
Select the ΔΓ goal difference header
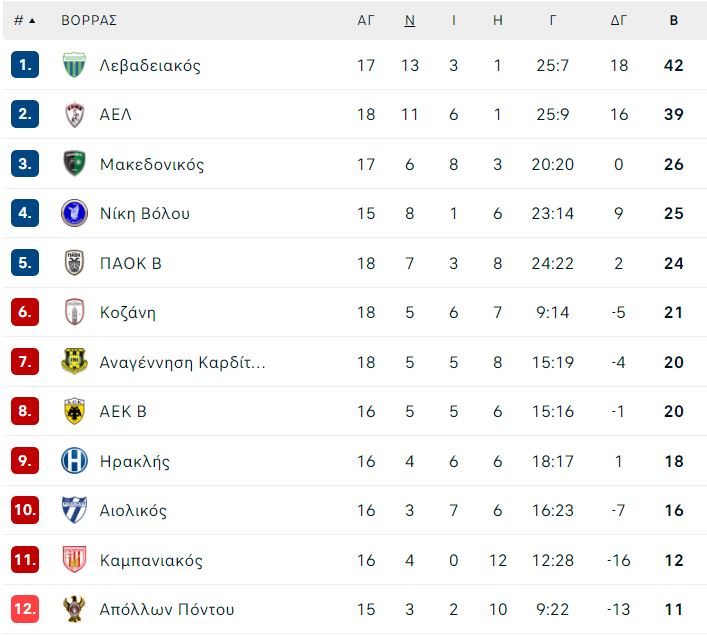(619, 20)
